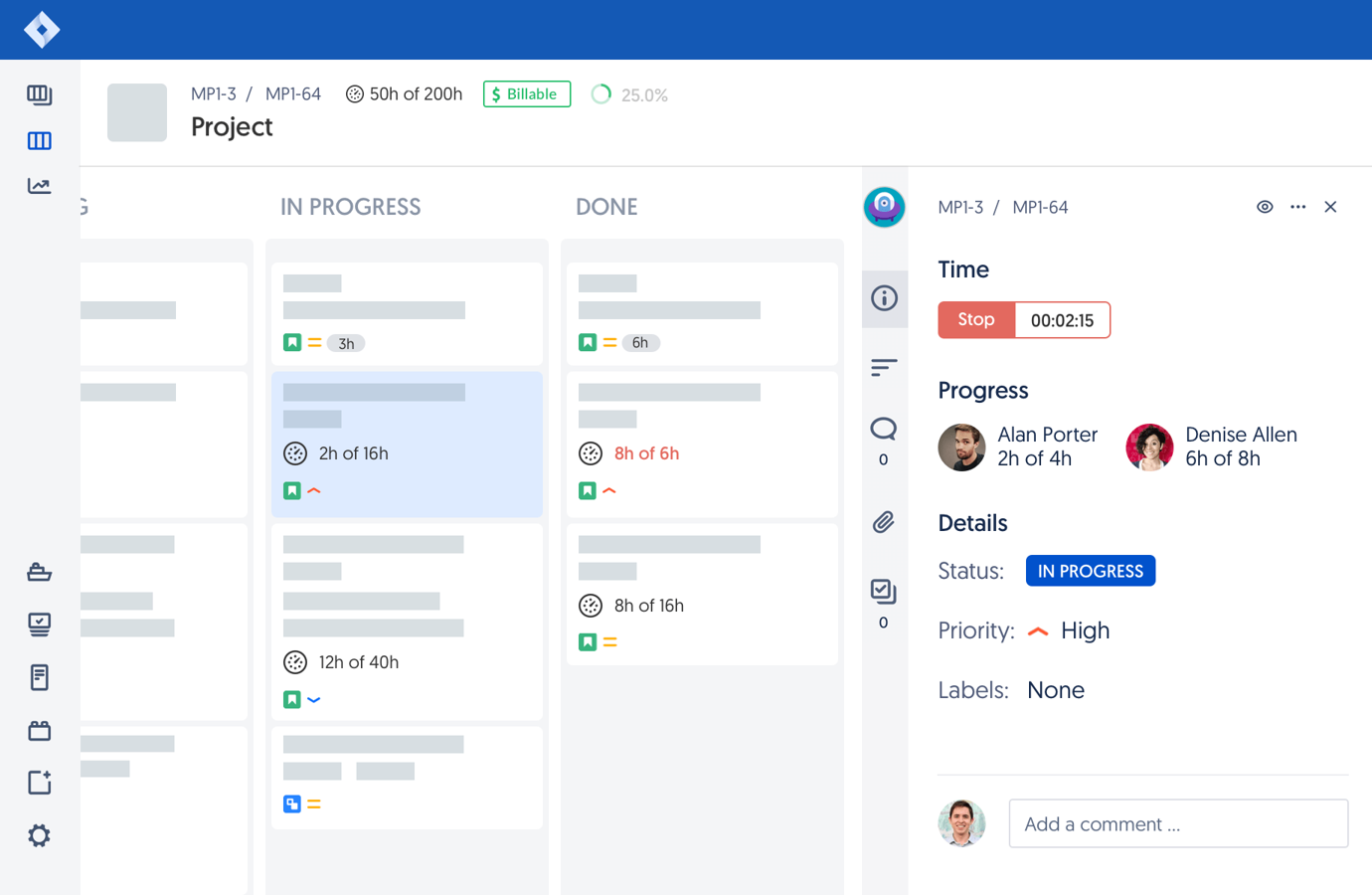The height and width of the screenshot is (895, 1372).
Task: Edit the Labels None value
Action: [x=1056, y=690]
